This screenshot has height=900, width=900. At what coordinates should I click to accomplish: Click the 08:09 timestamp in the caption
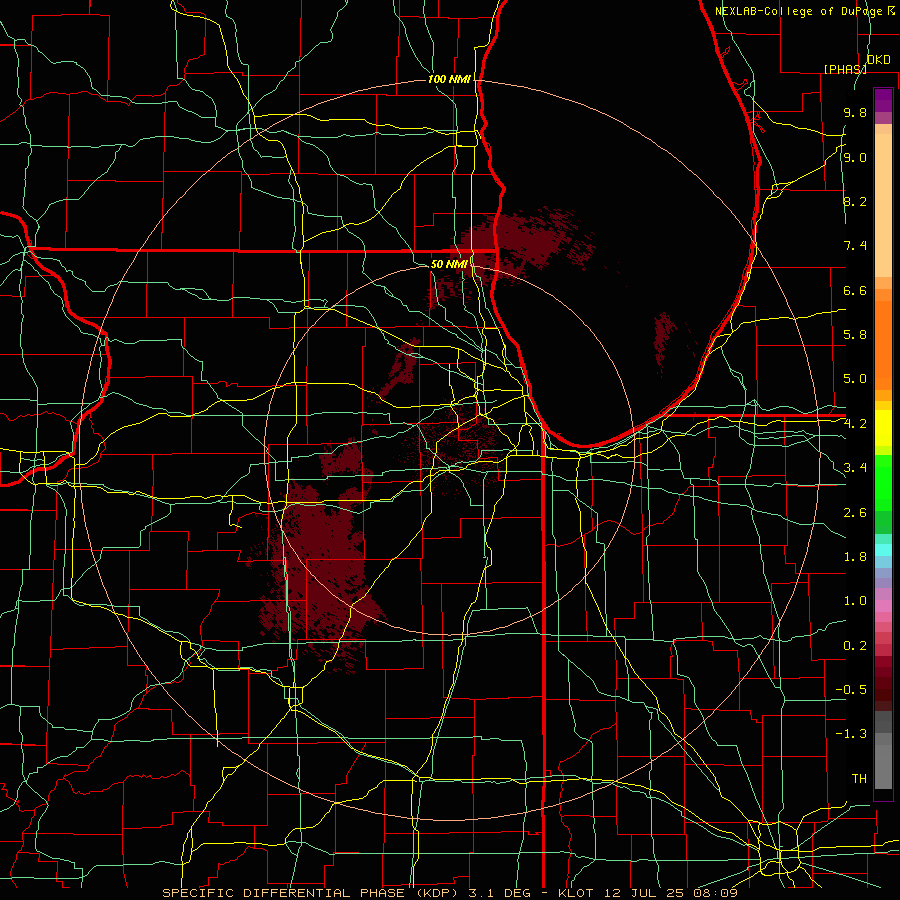pos(717,893)
